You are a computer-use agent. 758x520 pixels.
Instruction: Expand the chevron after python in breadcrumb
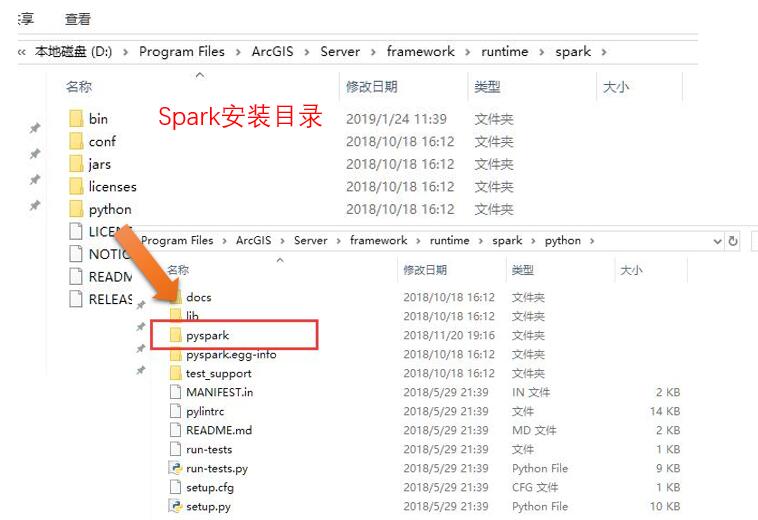coord(592,241)
